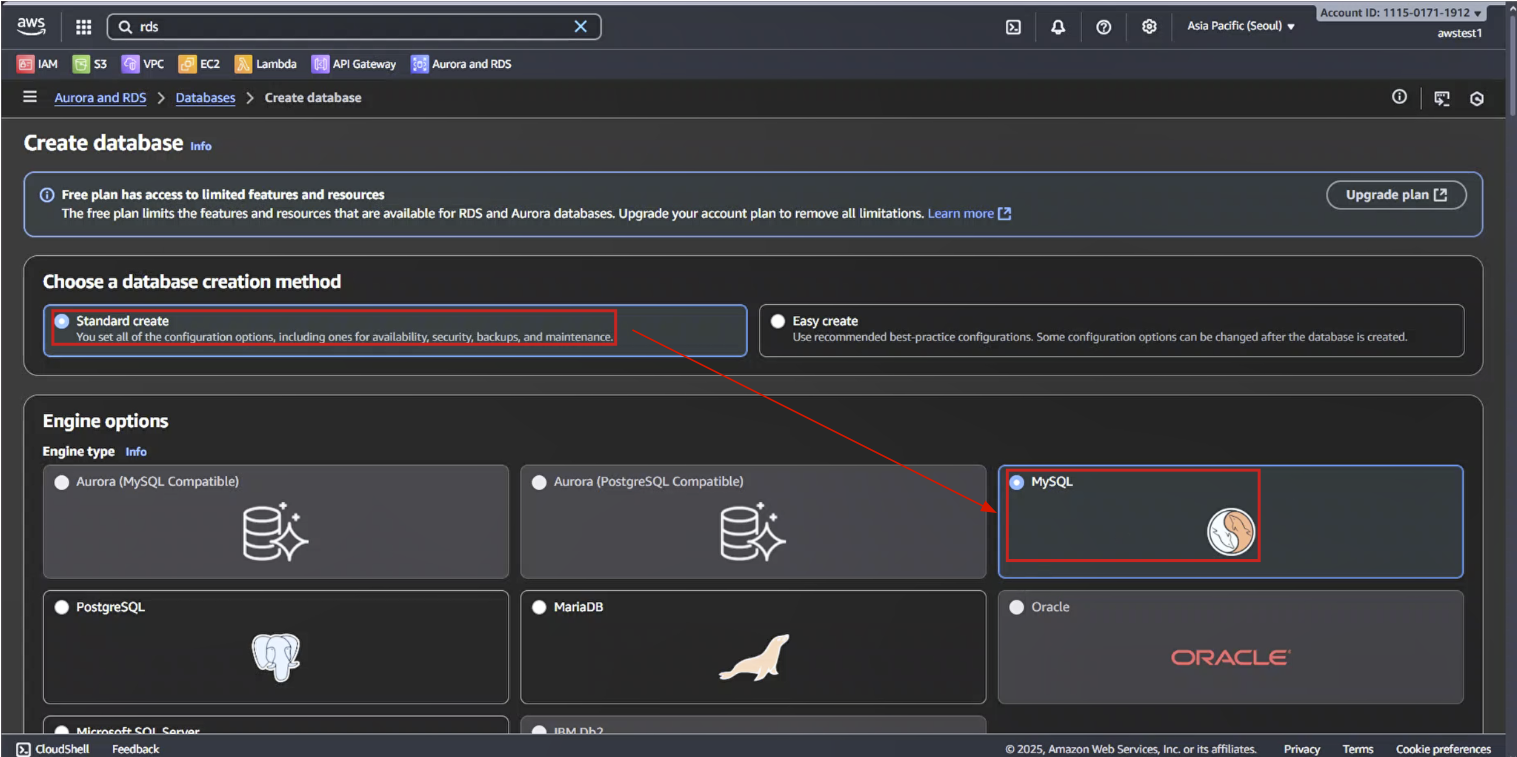
Task: Click the Create database breadcrumb text
Action: click(313, 97)
